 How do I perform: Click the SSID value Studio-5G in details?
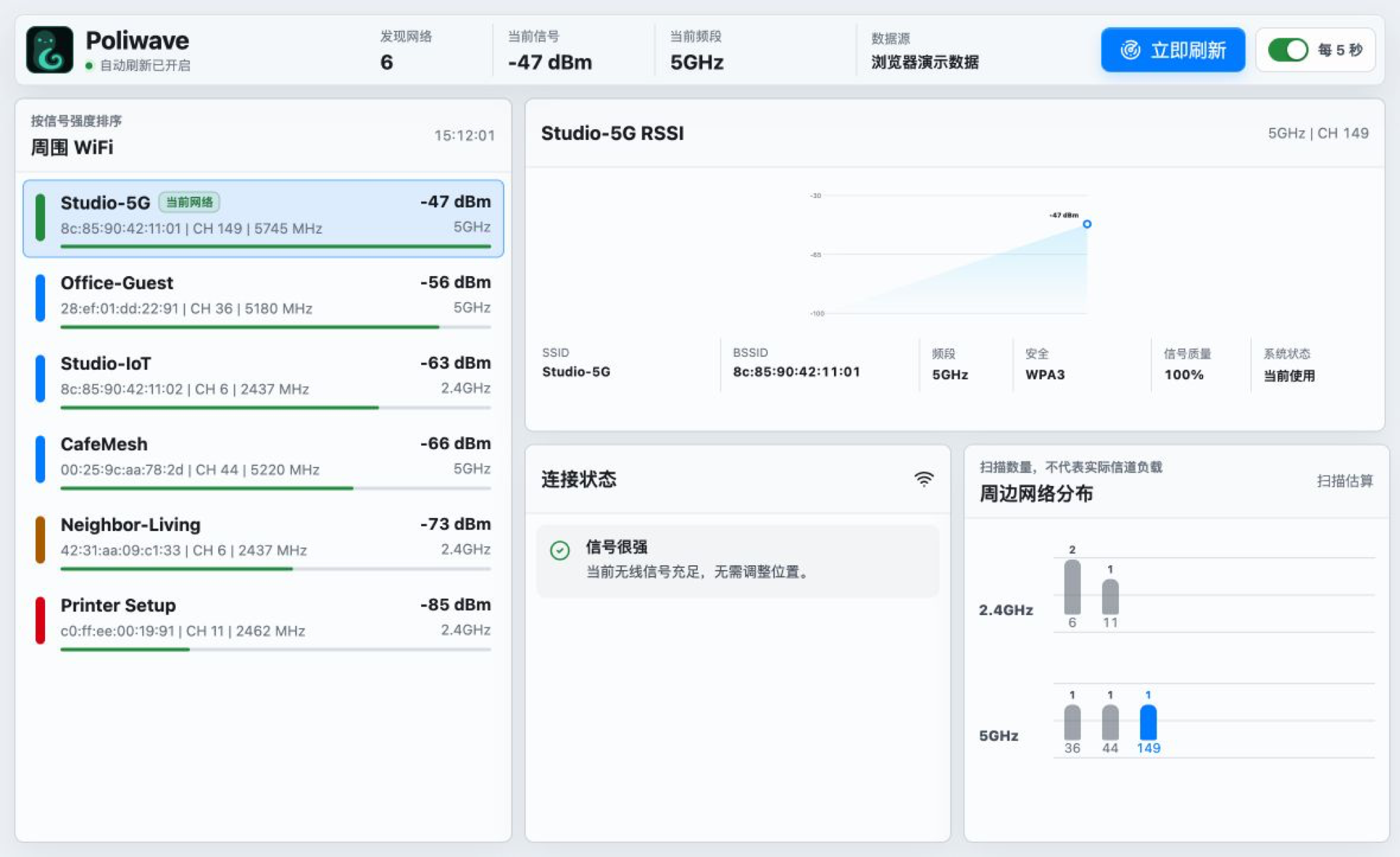pos(576,372)
